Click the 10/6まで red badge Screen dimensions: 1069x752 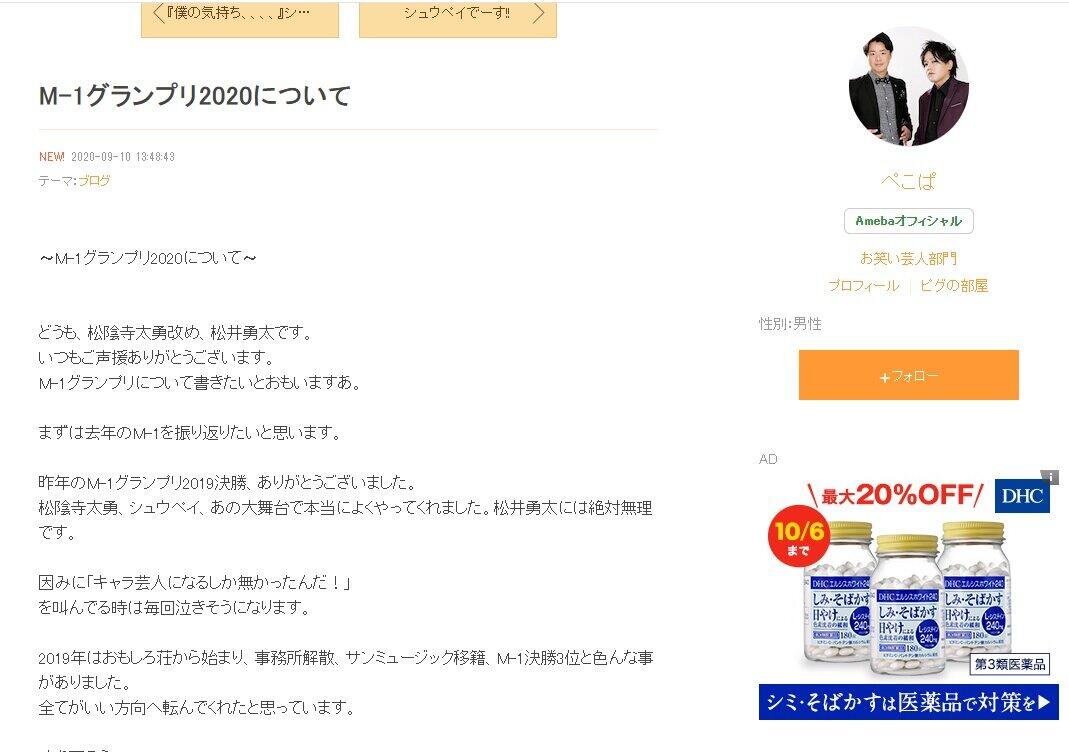click(799, 536)
